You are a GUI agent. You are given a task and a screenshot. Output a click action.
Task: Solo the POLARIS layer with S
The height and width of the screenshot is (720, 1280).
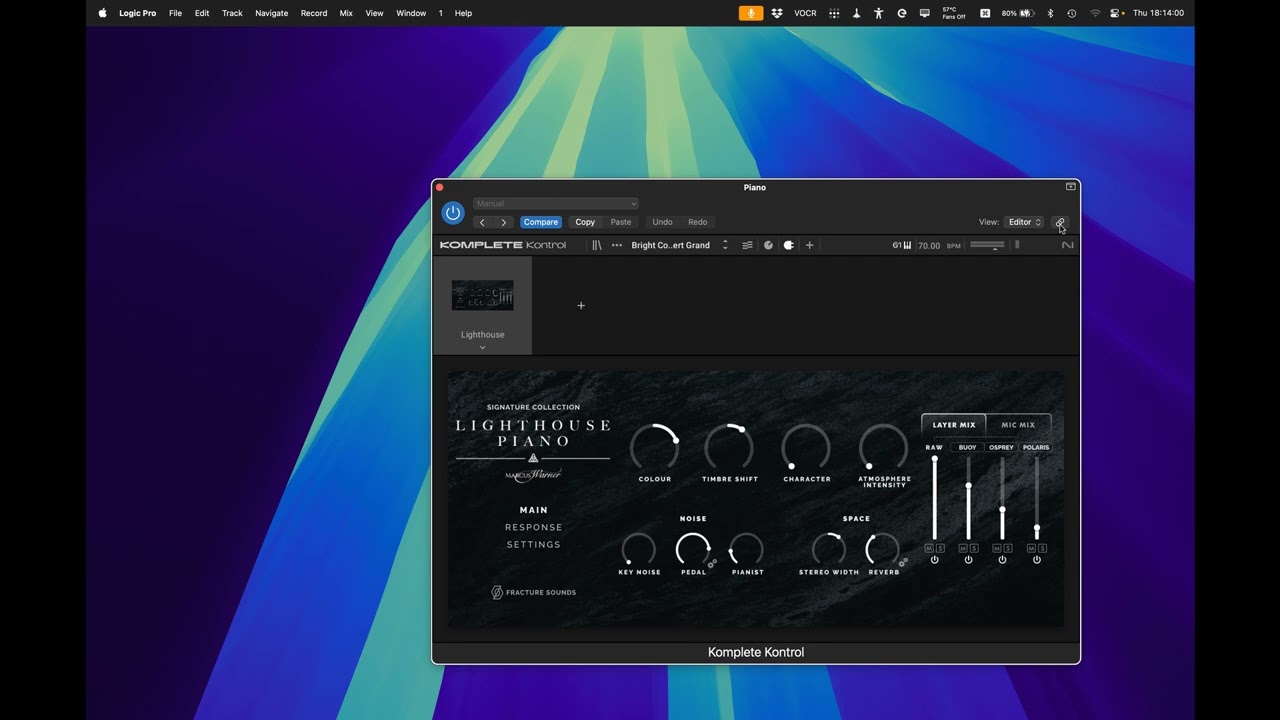(x=1042, y=548)
